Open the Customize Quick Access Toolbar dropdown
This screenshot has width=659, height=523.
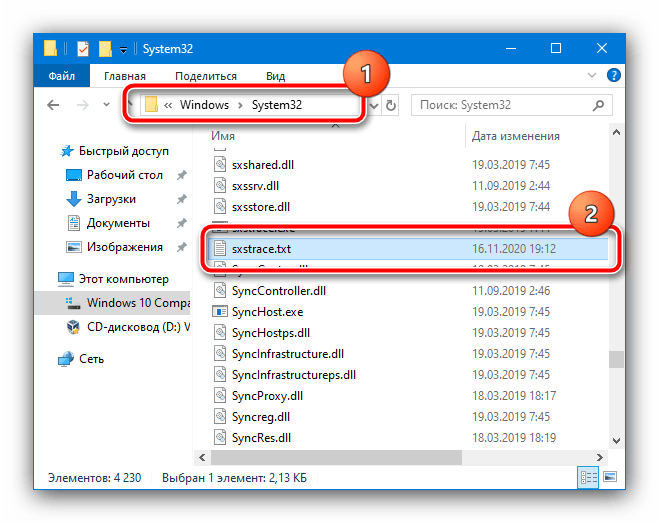[x=124, y=50]
